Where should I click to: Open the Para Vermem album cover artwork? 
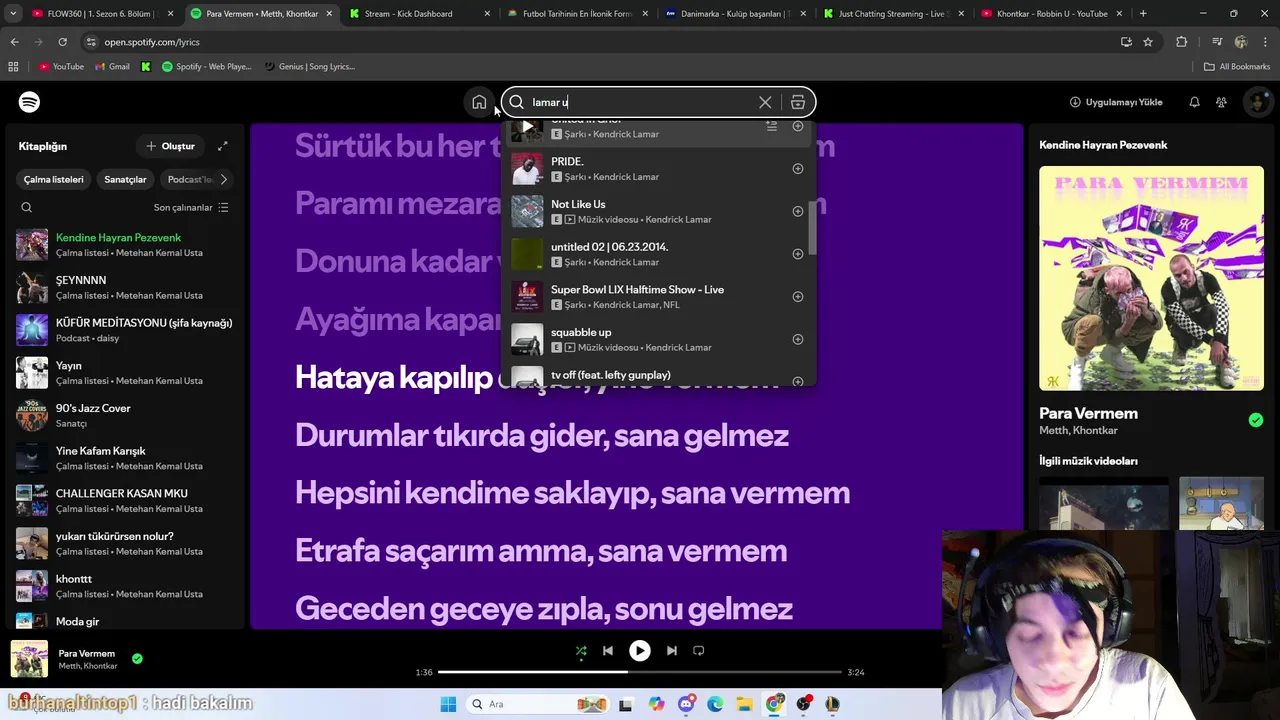[x=1151, y=278]
